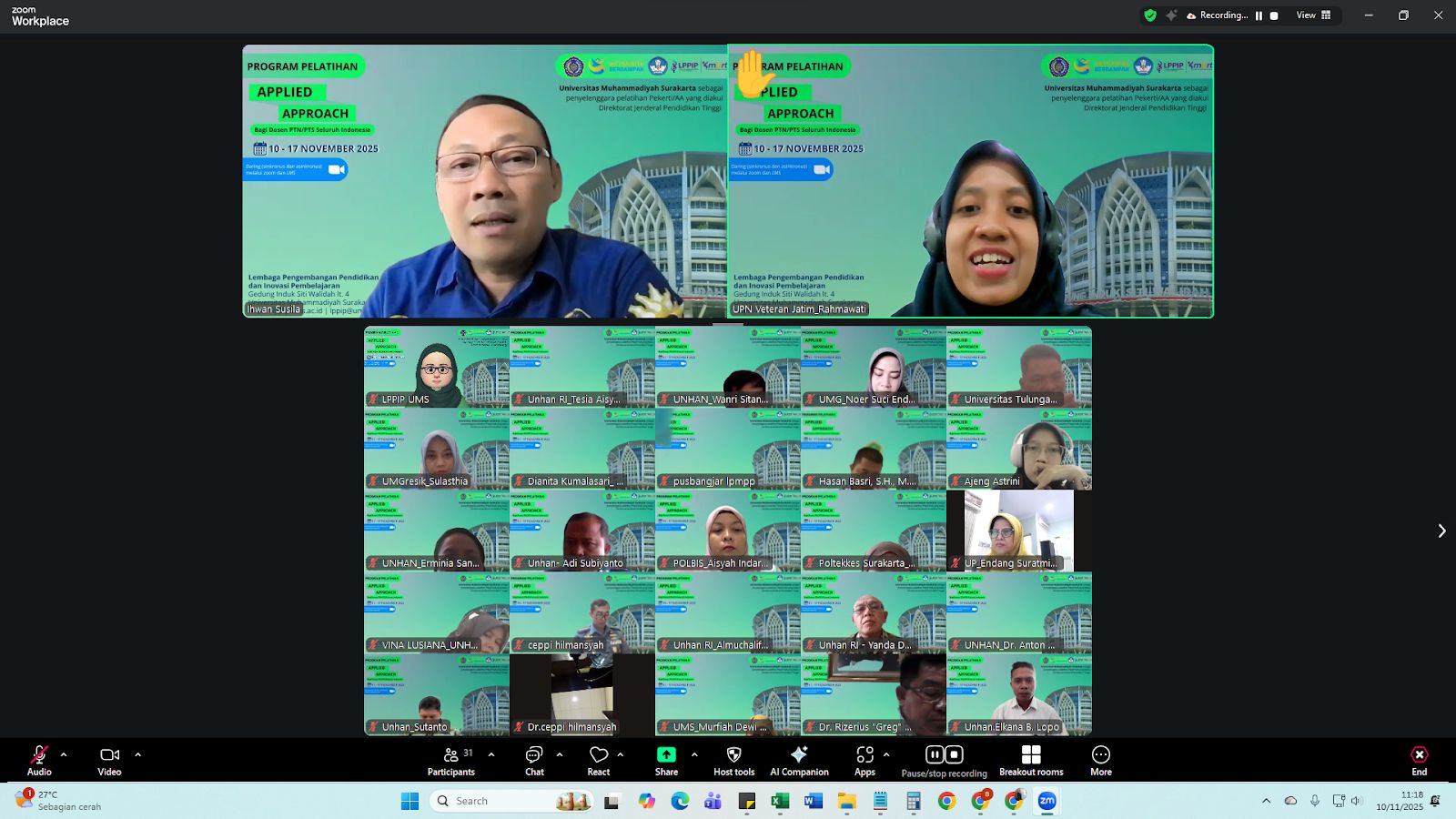Open the Chat panel
1456x819 pixels.
534,761
